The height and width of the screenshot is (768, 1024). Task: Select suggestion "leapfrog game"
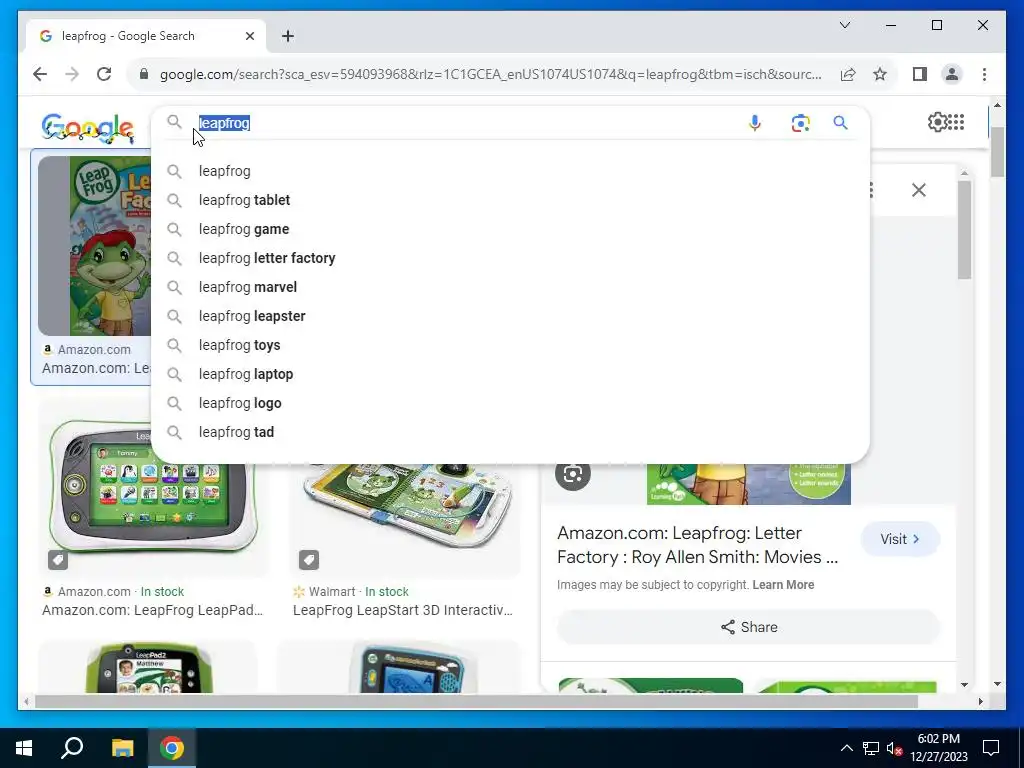coord(510,229)
